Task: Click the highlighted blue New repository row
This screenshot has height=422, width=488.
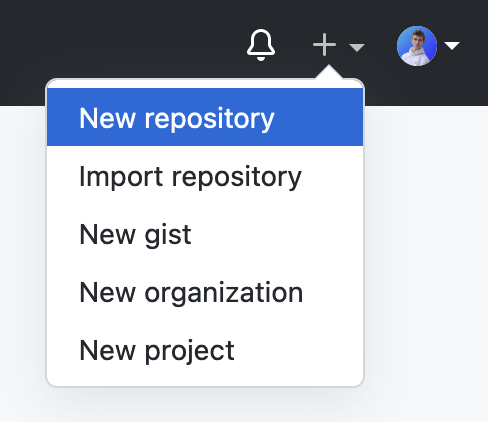Action: coord(205,117)
